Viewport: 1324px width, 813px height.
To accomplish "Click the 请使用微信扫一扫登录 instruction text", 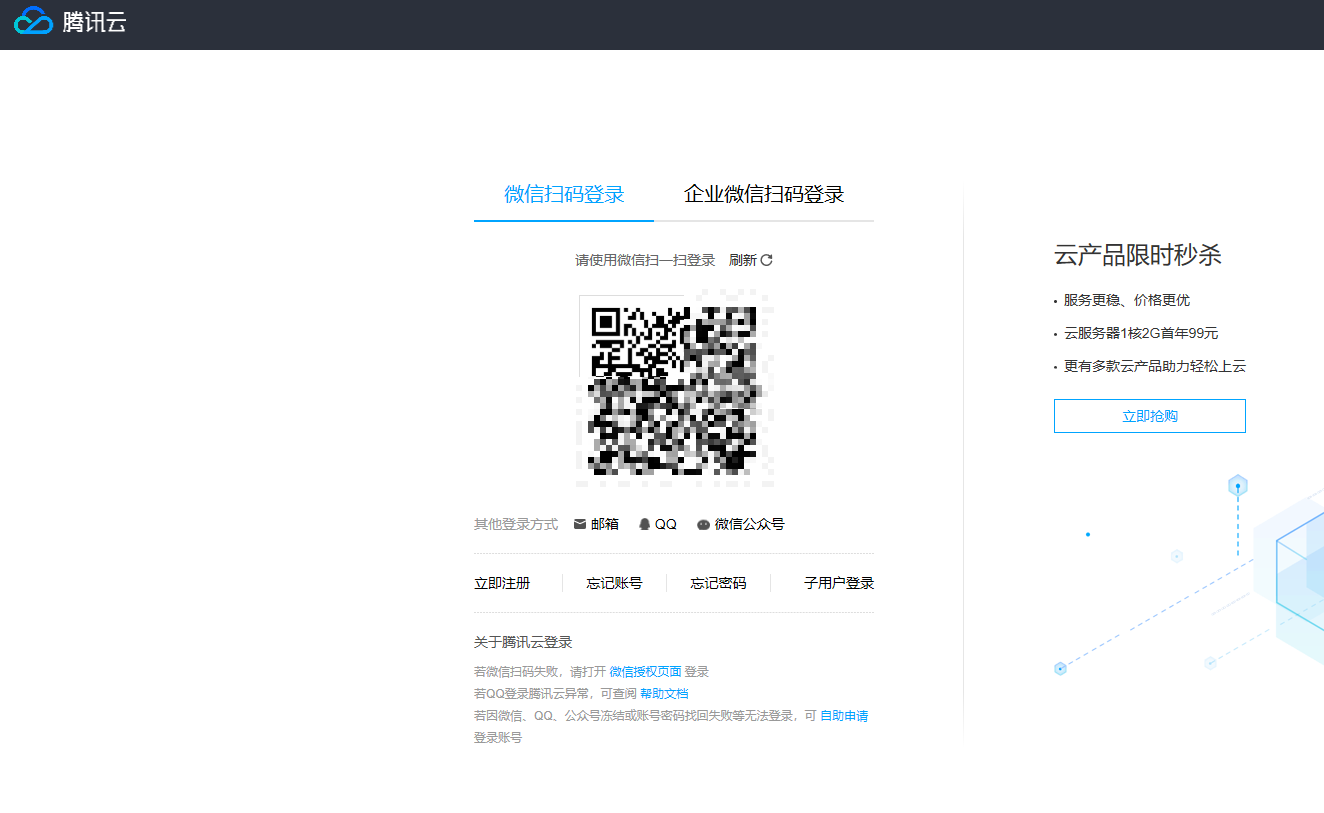I will click(x=645, y=260).
